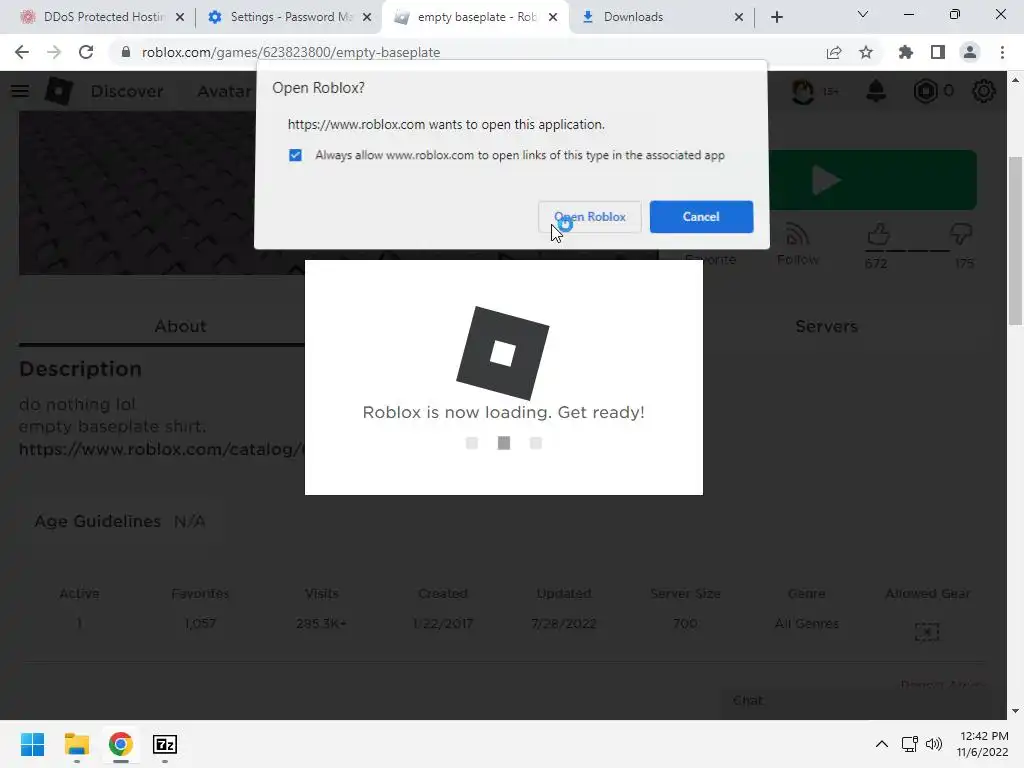This screenshot has width=1024, height=768.
Task: Open Avatar in Roblox navigation
Action: [224, 91]
